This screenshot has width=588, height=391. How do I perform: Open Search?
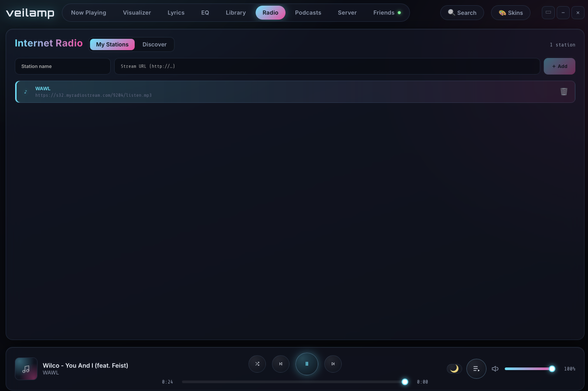462,13
